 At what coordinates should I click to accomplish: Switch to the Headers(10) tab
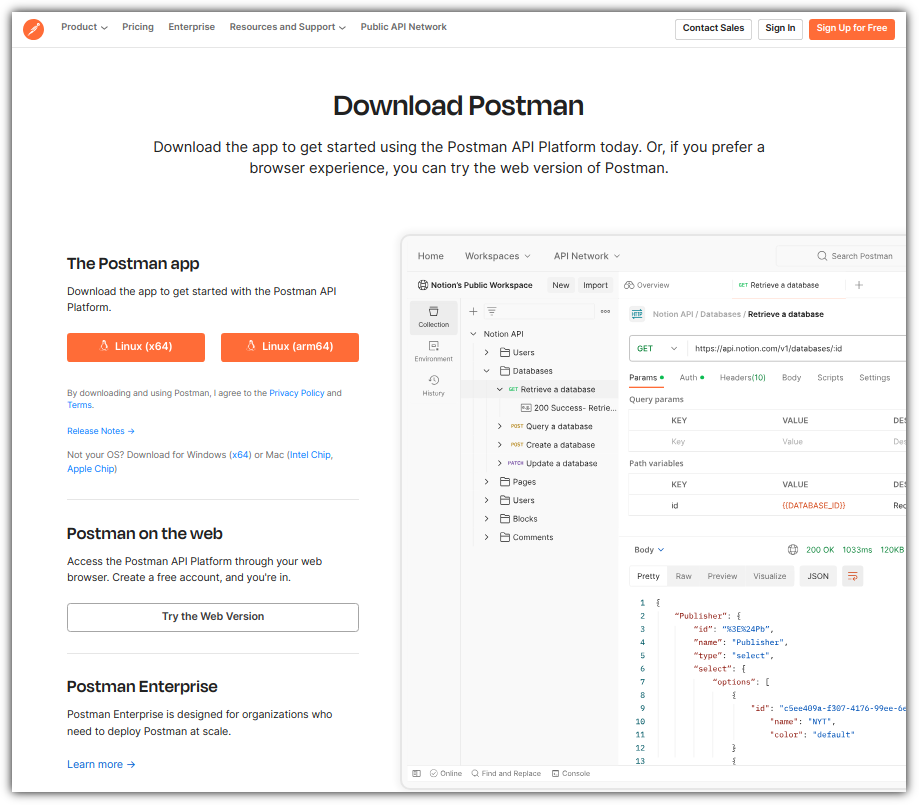click(x=743, y=378)
